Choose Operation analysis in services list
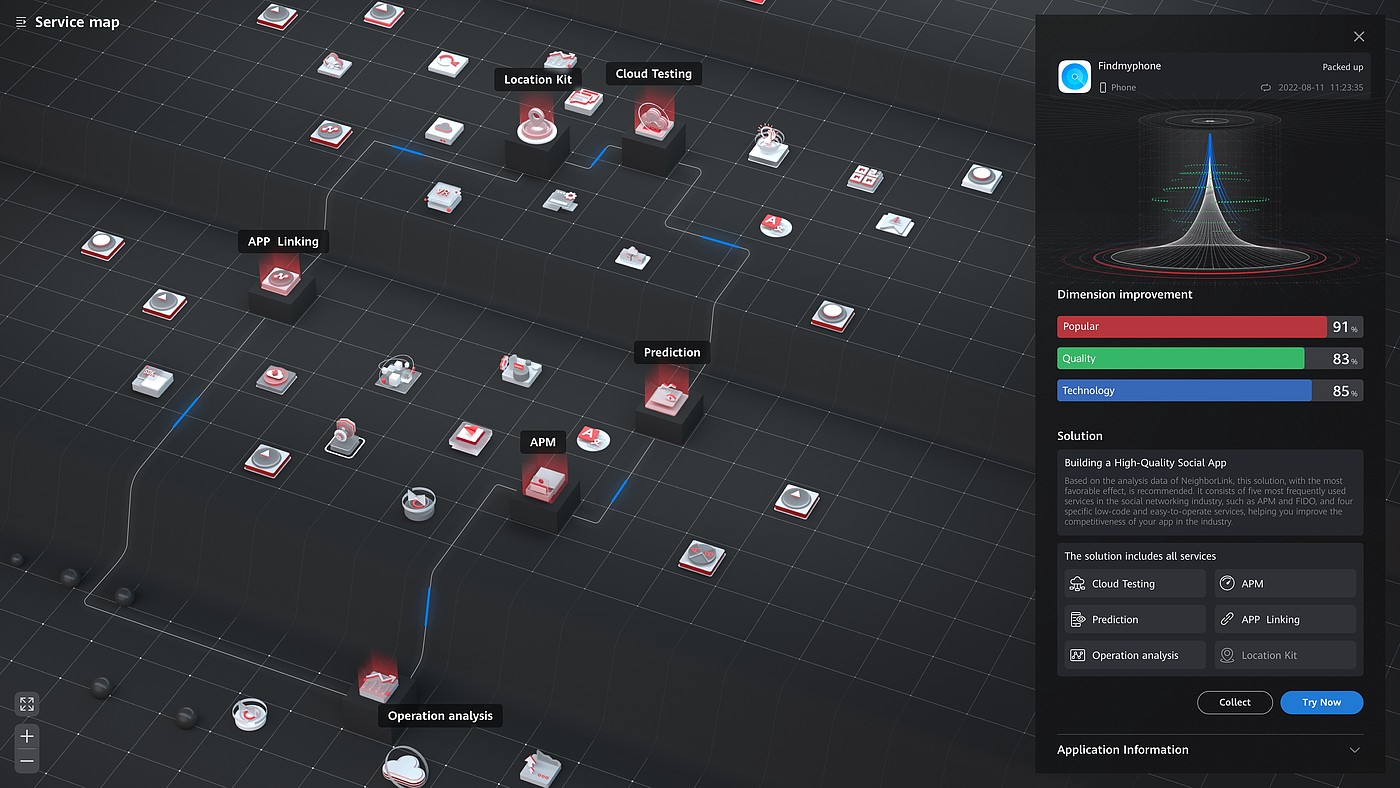The width and height of the screenshot is (1400, 788). pos(1134,656)
